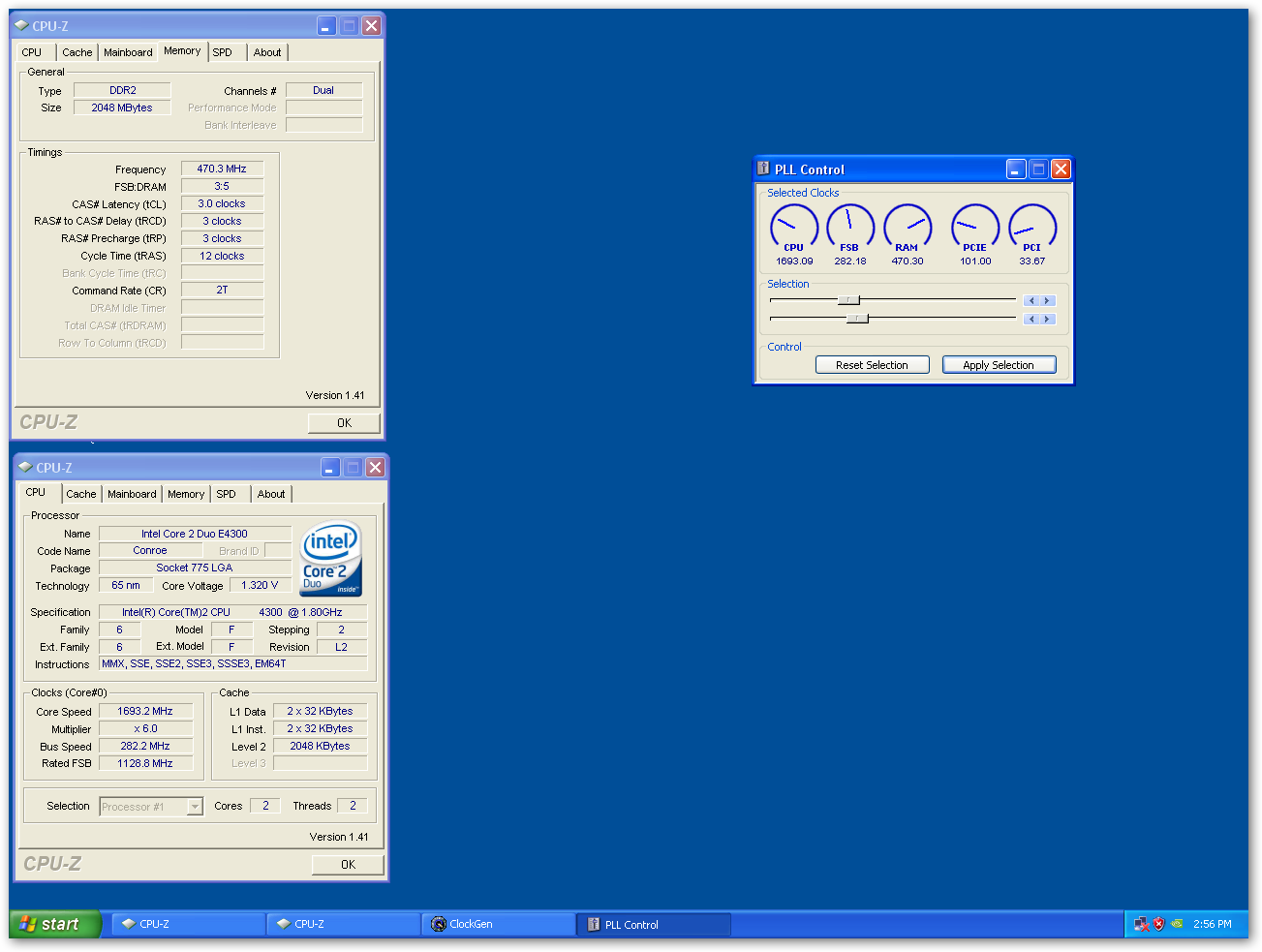Viewport: 1262px width, 952px height.
Task: Click the memory Size field showing 2048 MBytes
Action: [x=122, y=107]
